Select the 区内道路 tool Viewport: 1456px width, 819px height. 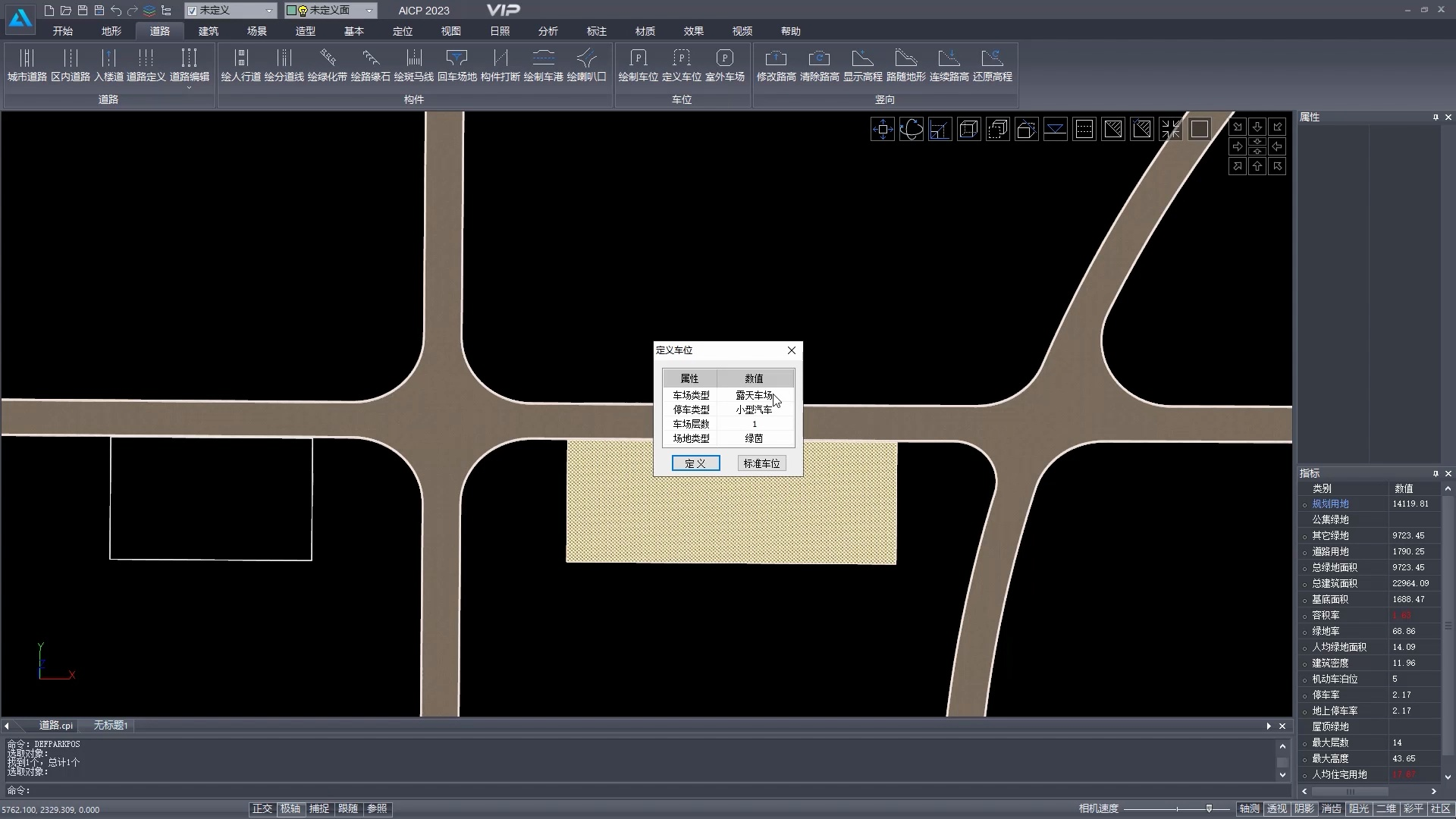pos(71,65)
